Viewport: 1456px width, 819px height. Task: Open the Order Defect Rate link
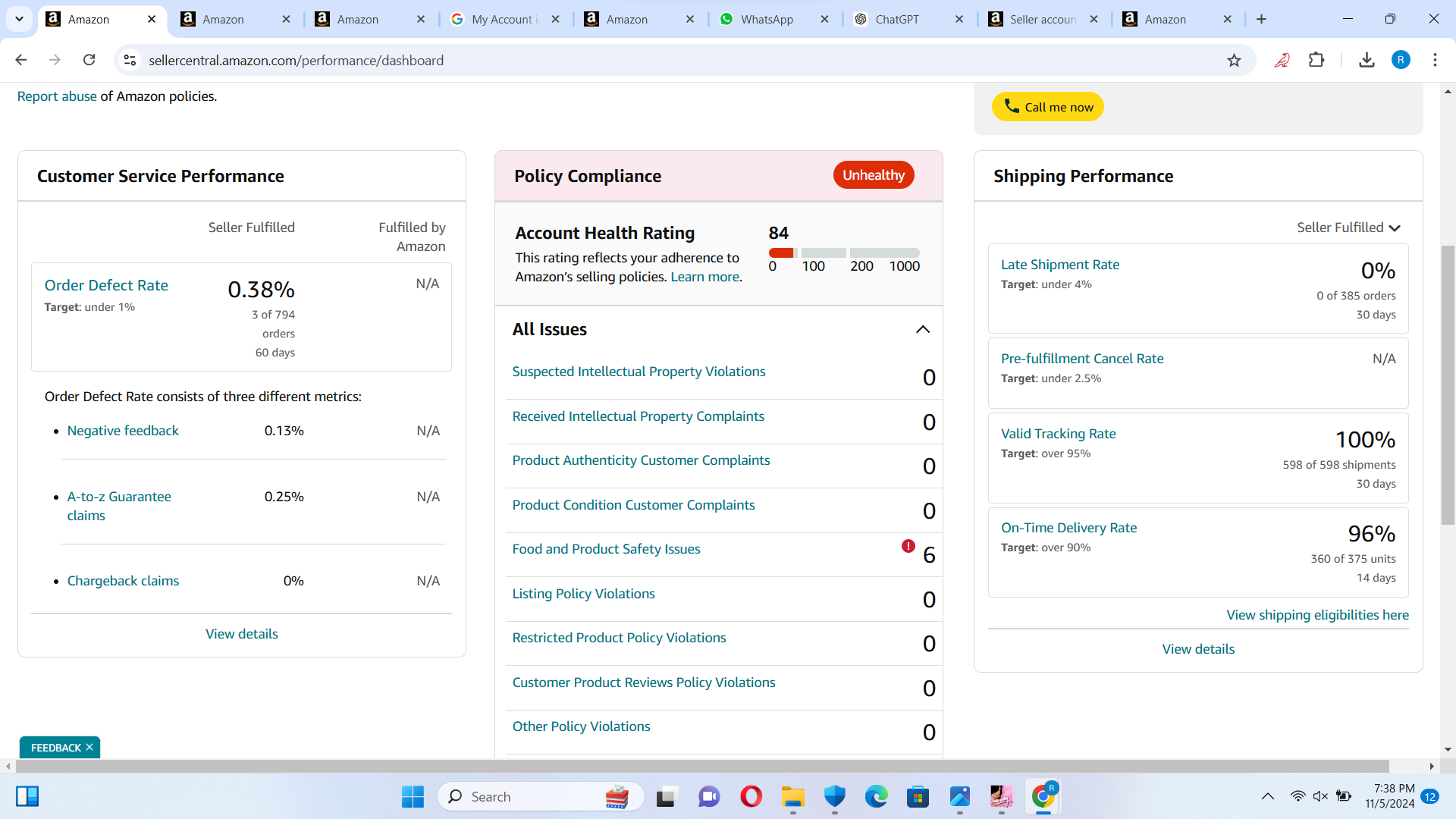(x=106, y=285)
